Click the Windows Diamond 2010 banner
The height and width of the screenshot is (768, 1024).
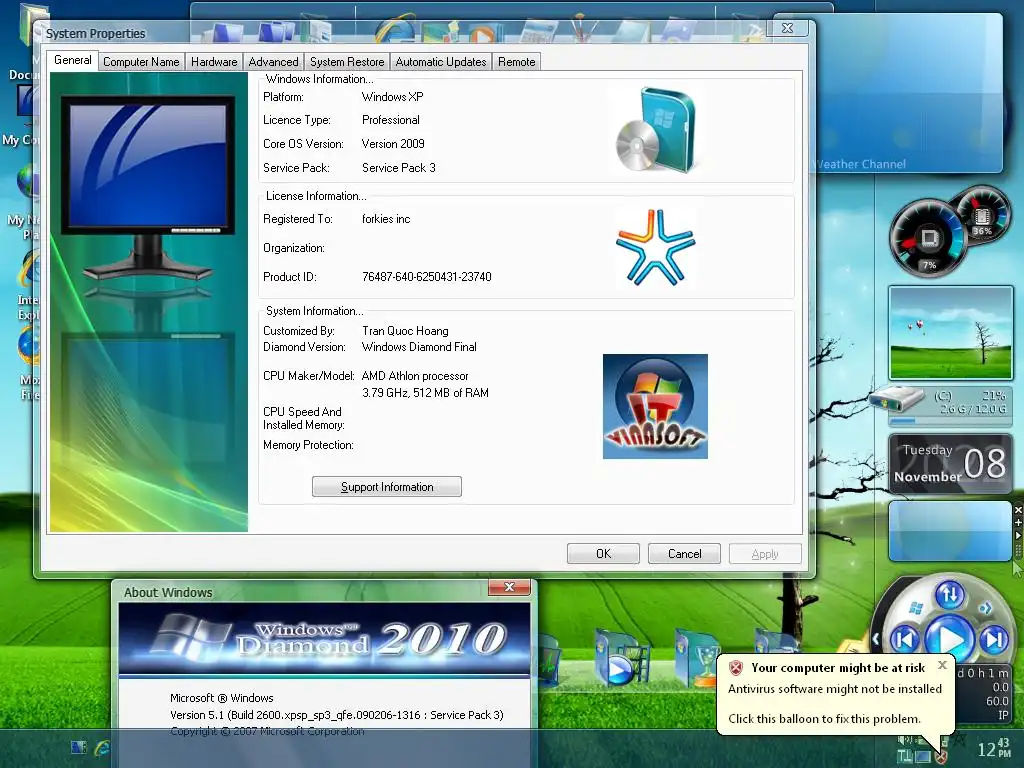click(x=325, y=638)
